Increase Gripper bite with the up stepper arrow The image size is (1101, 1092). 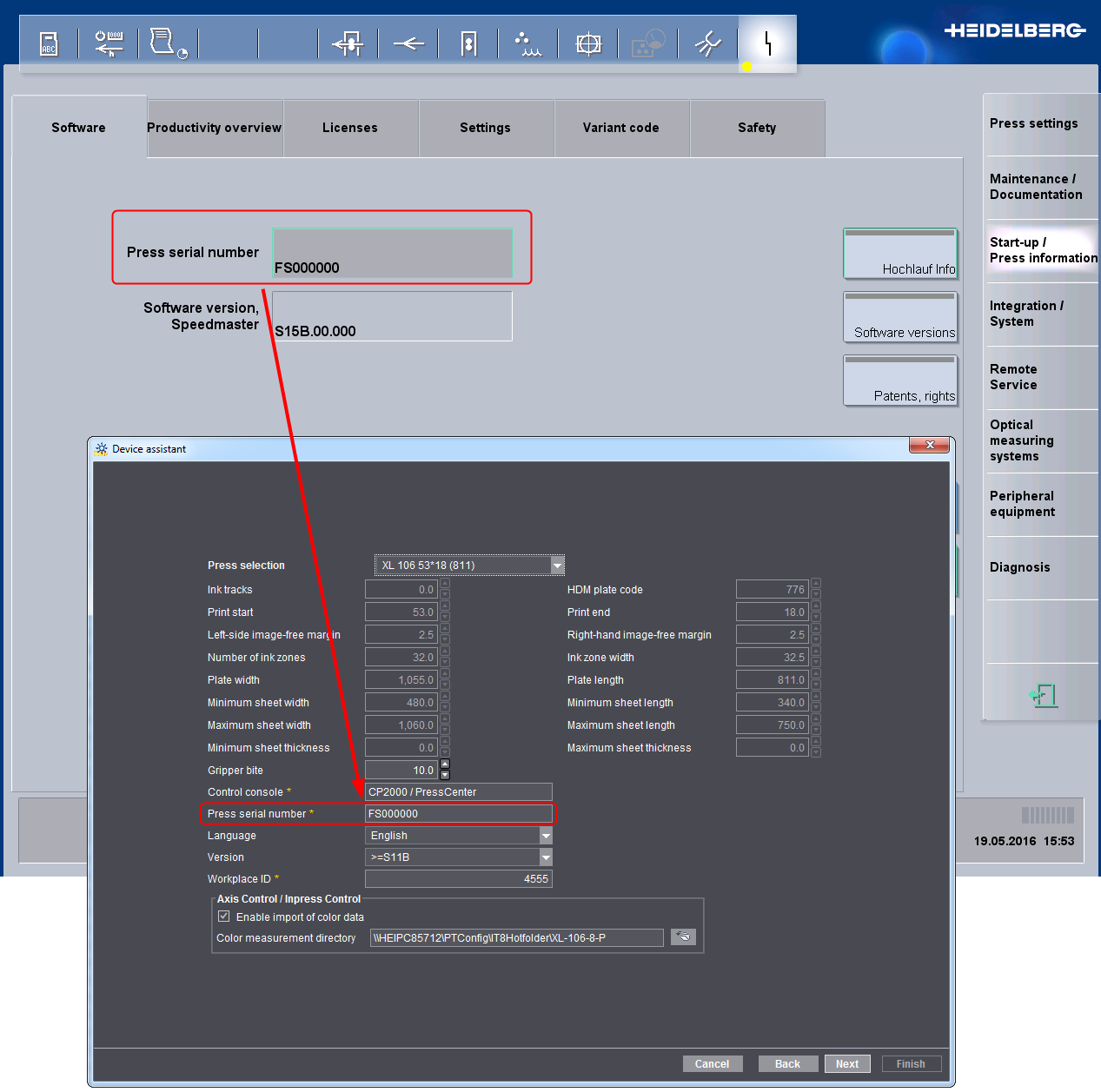pos(444,764)
